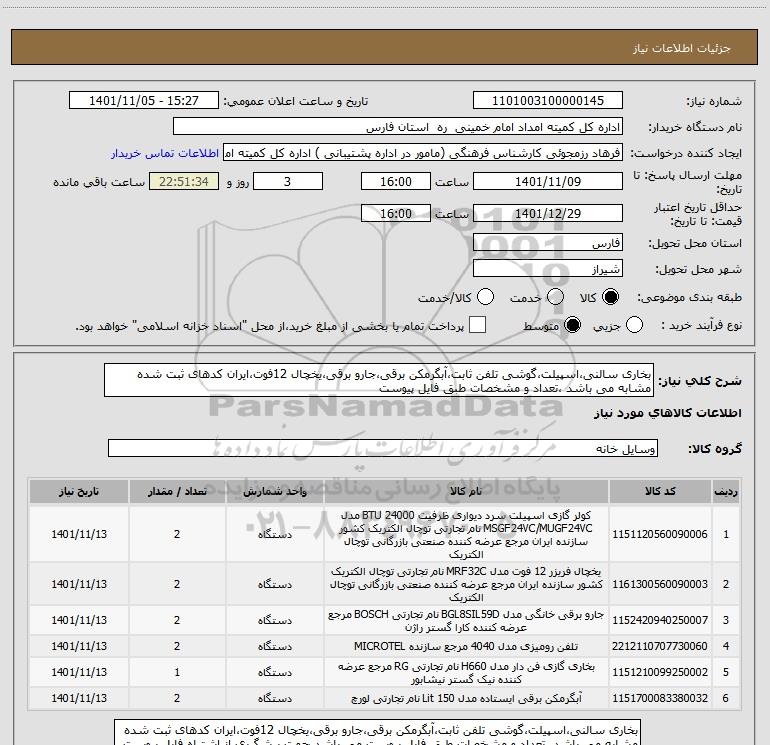The width and height of the screenshot is (770, 745).
Task: Click product code 1161300560090003
Action: tap(660, 584)
